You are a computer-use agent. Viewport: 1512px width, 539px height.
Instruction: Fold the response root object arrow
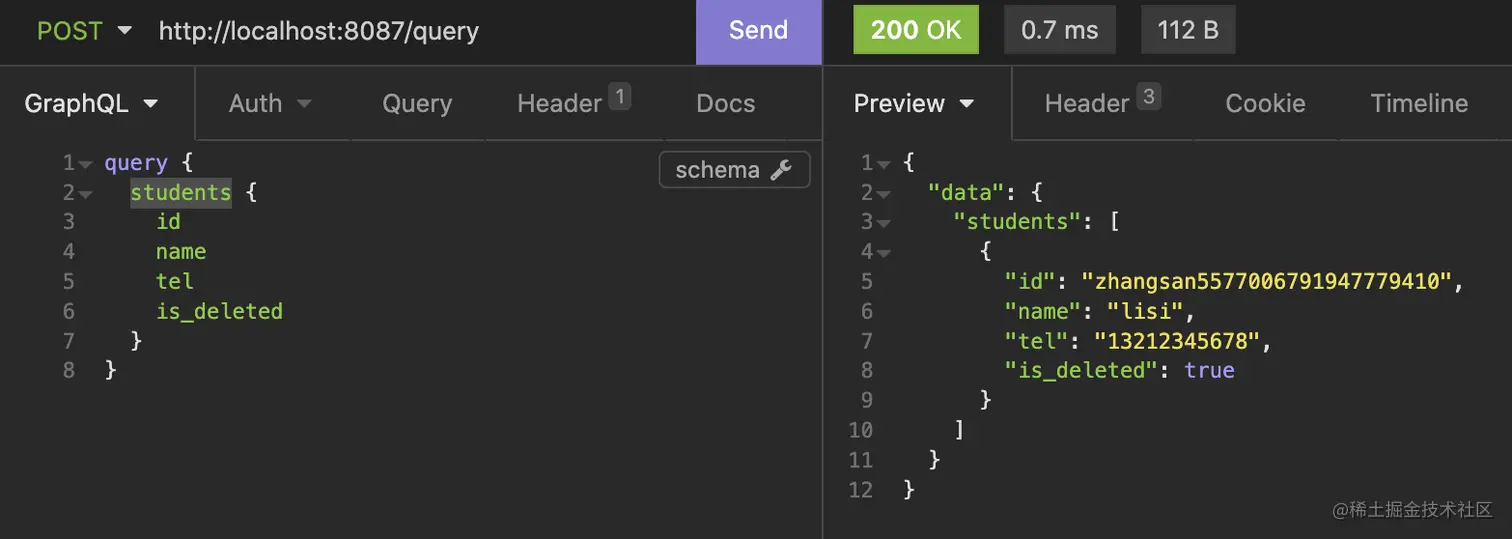(884, 163)
